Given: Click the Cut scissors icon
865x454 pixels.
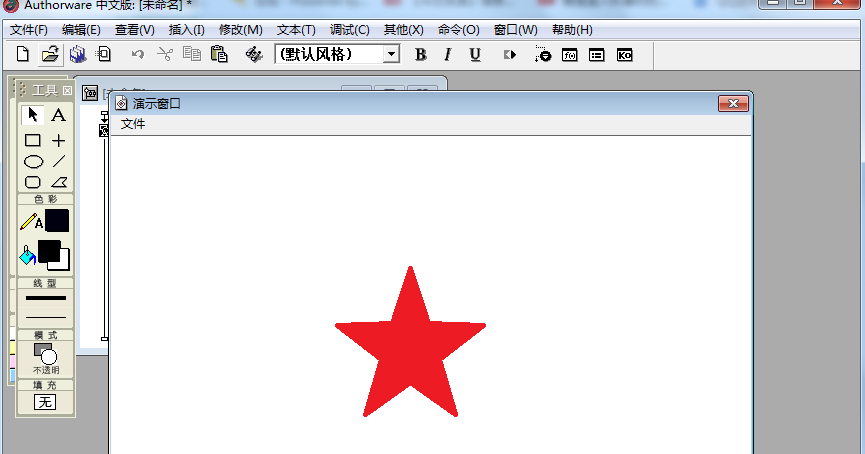Looking at the screenshot, I should [165, 54].
